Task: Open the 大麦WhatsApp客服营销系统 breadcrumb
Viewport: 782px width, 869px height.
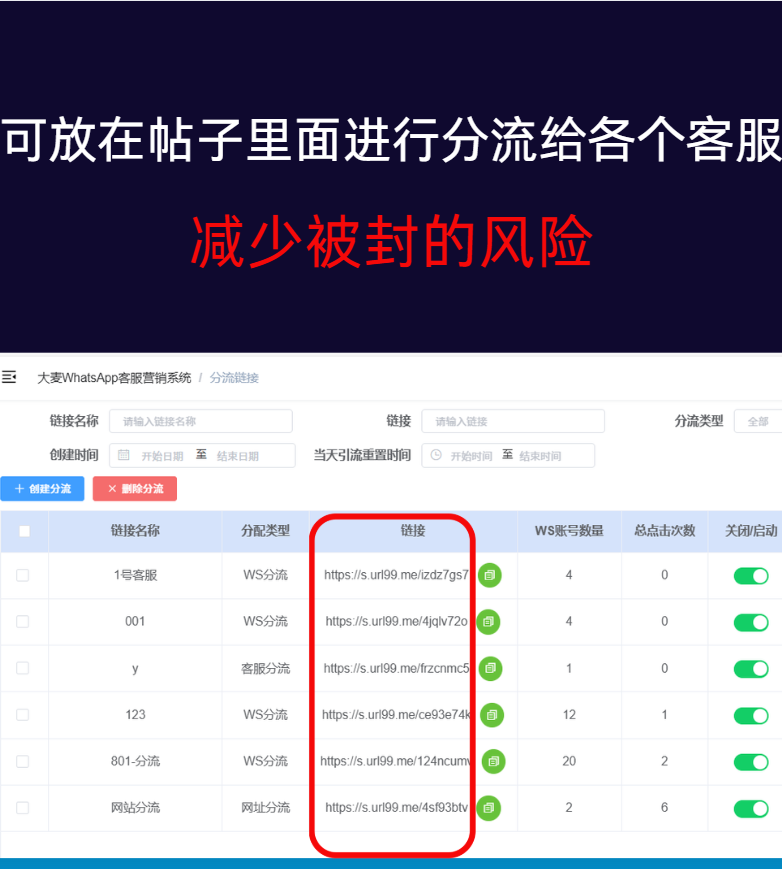Action: click(x=114, y=378)
